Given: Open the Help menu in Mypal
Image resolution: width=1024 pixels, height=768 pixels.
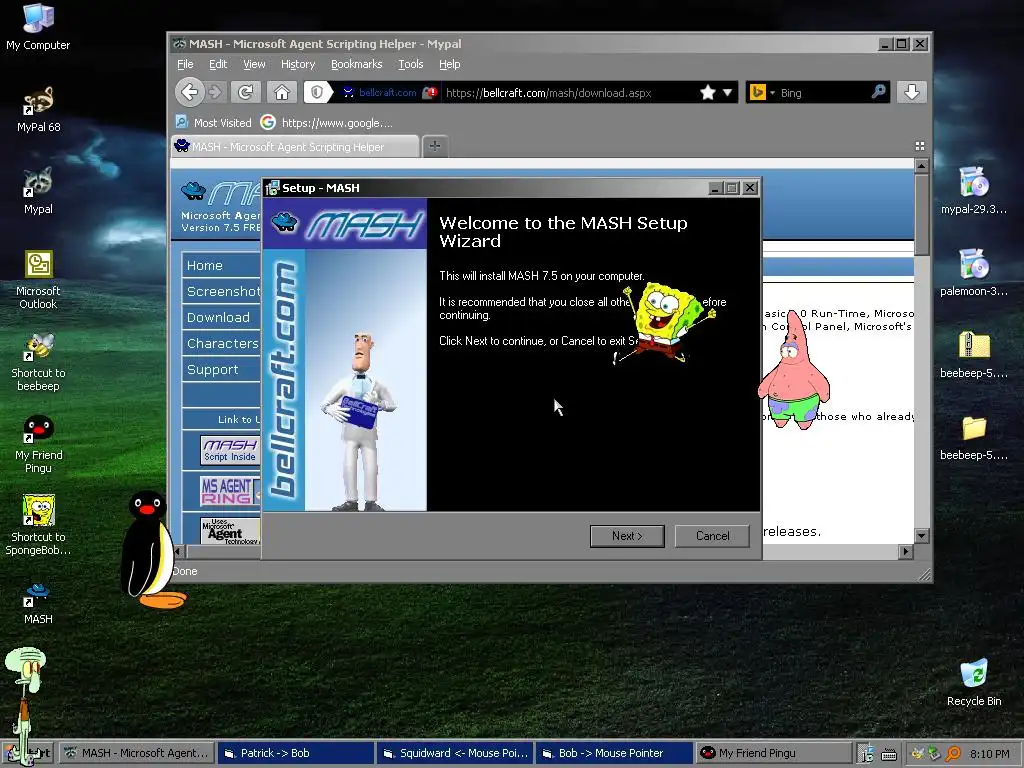Looking at the screenshot, I should [x=449, y=64].
